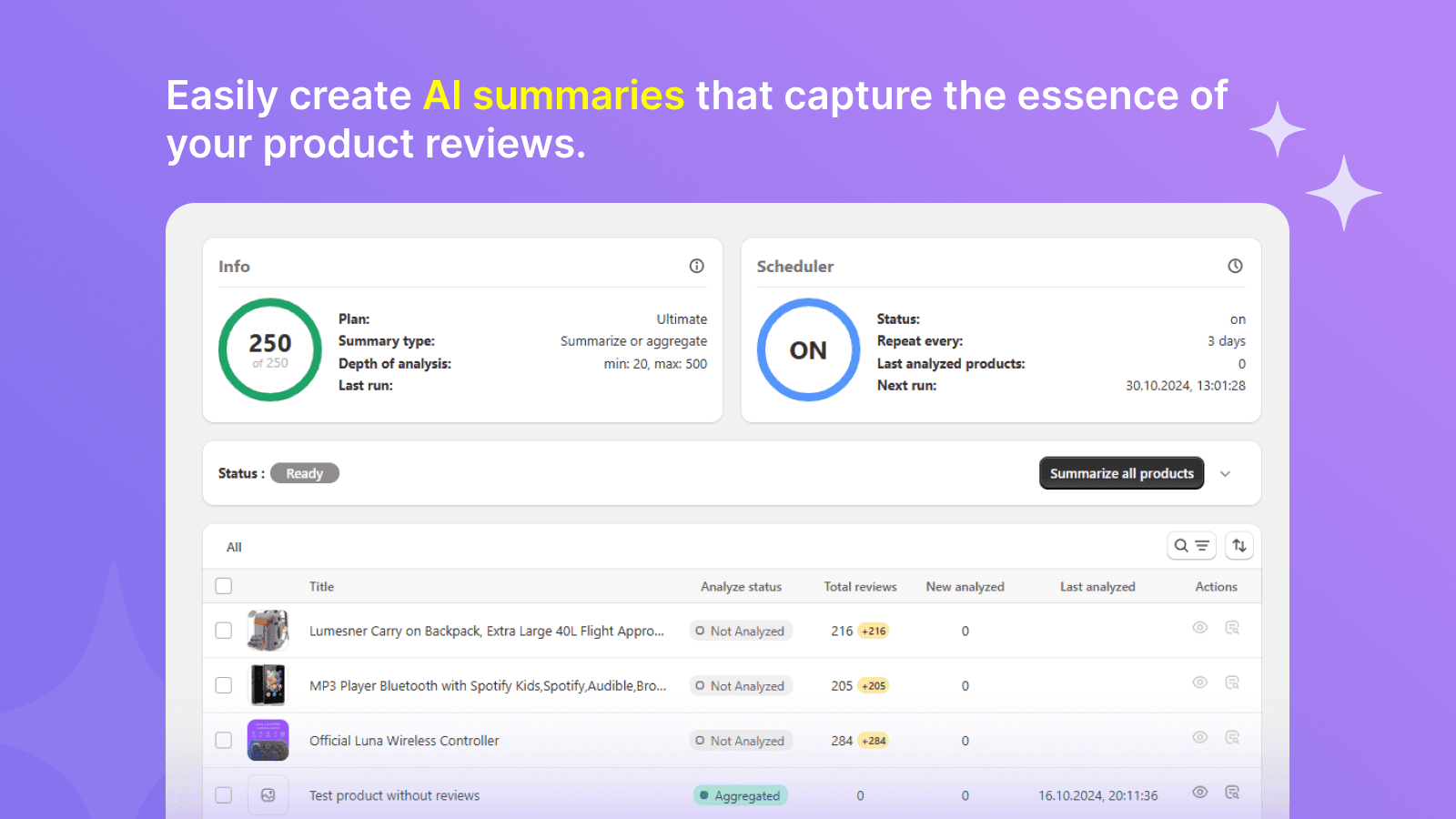Check the Lumesner Carry on Backpack checkbox
Image resolution: width=1456 pixels, height=819 pixels.
(x=224, y=631)
